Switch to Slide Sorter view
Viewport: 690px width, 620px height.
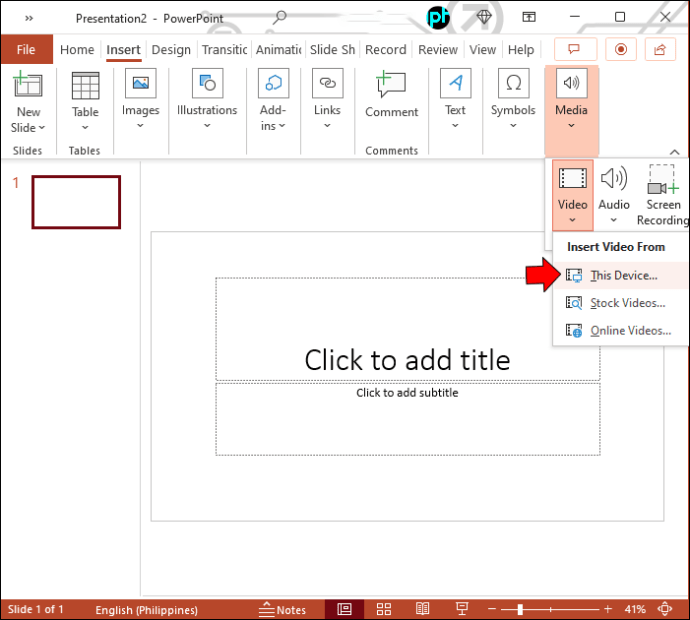pos(384,609)
